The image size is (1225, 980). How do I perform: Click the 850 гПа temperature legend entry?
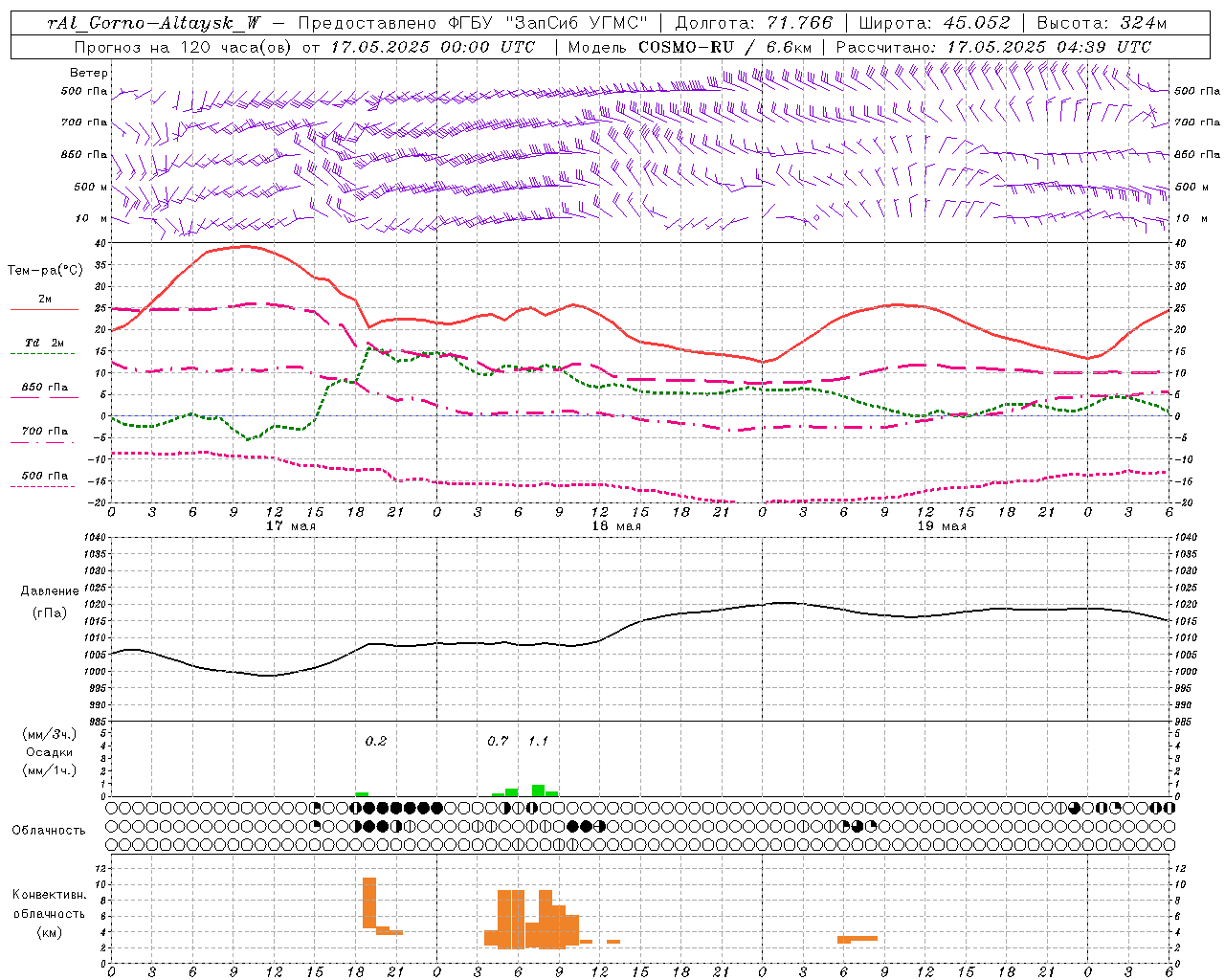click(45, 388)
